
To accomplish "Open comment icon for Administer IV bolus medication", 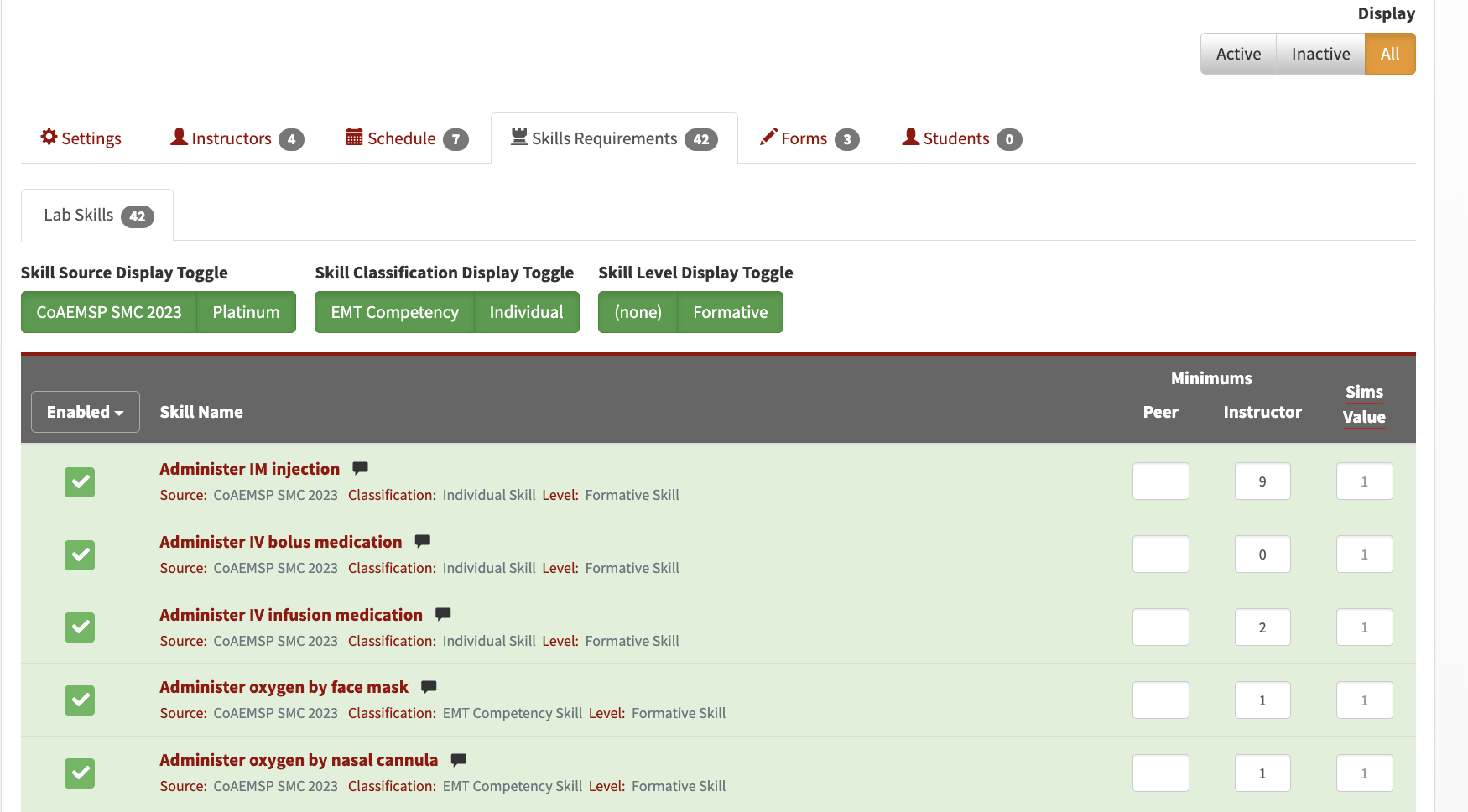I will (x=423, y=541).
